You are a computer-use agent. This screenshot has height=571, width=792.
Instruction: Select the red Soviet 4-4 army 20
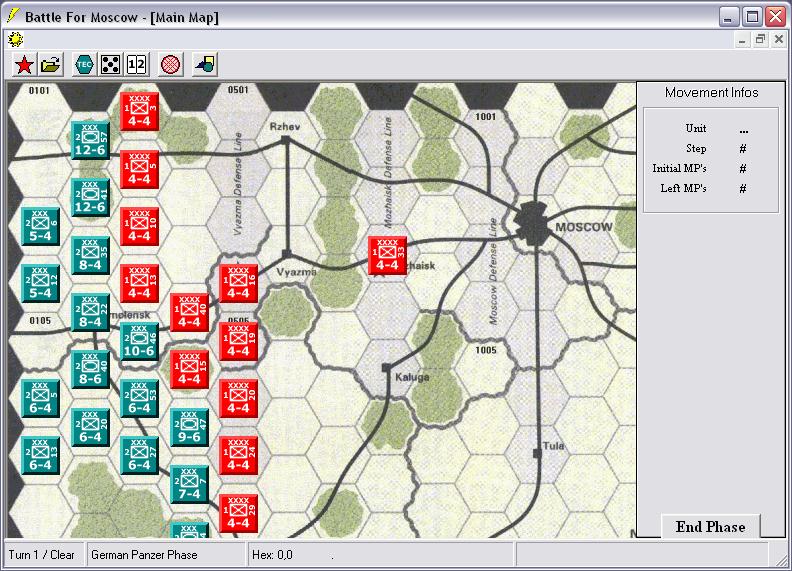click(239, 399)
